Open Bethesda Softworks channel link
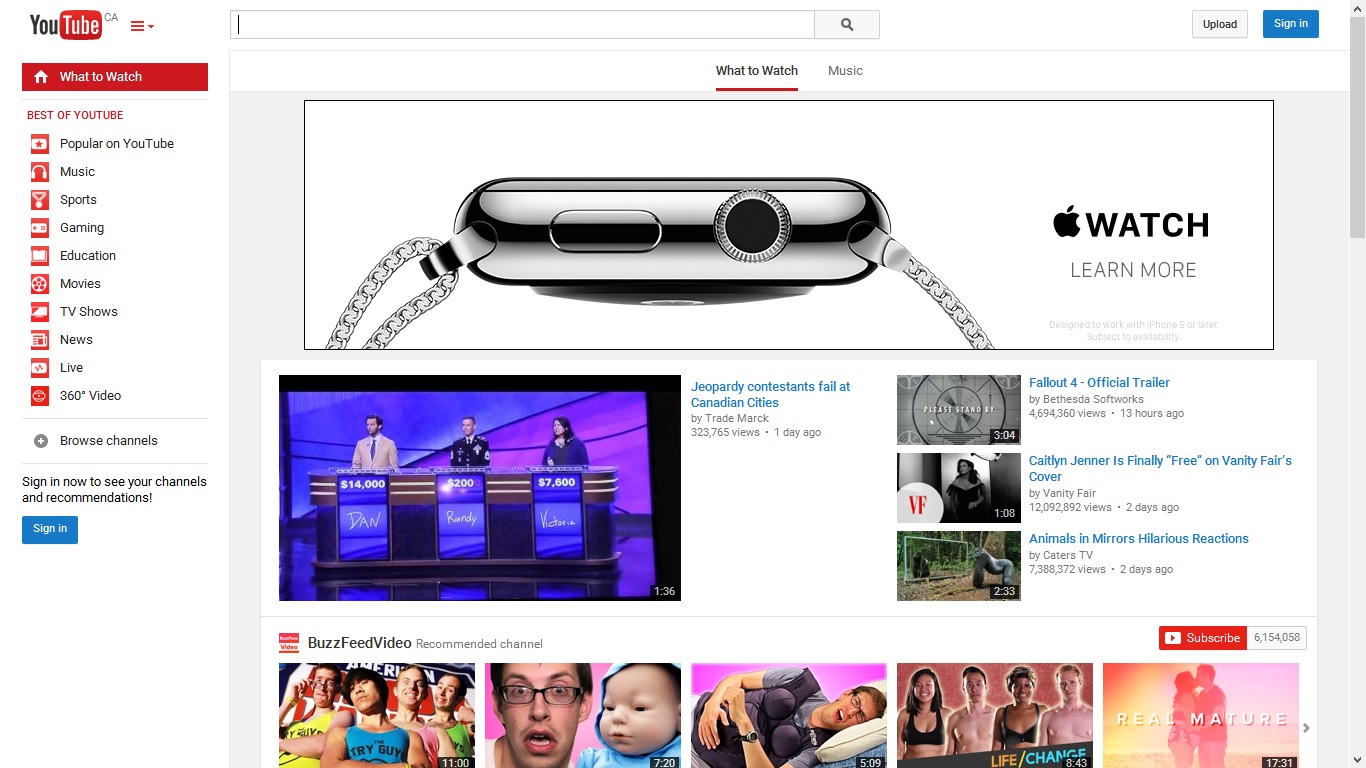The width and height of the screenshot is (1366, 768). pyautogui.click(x=1093, y=399)
